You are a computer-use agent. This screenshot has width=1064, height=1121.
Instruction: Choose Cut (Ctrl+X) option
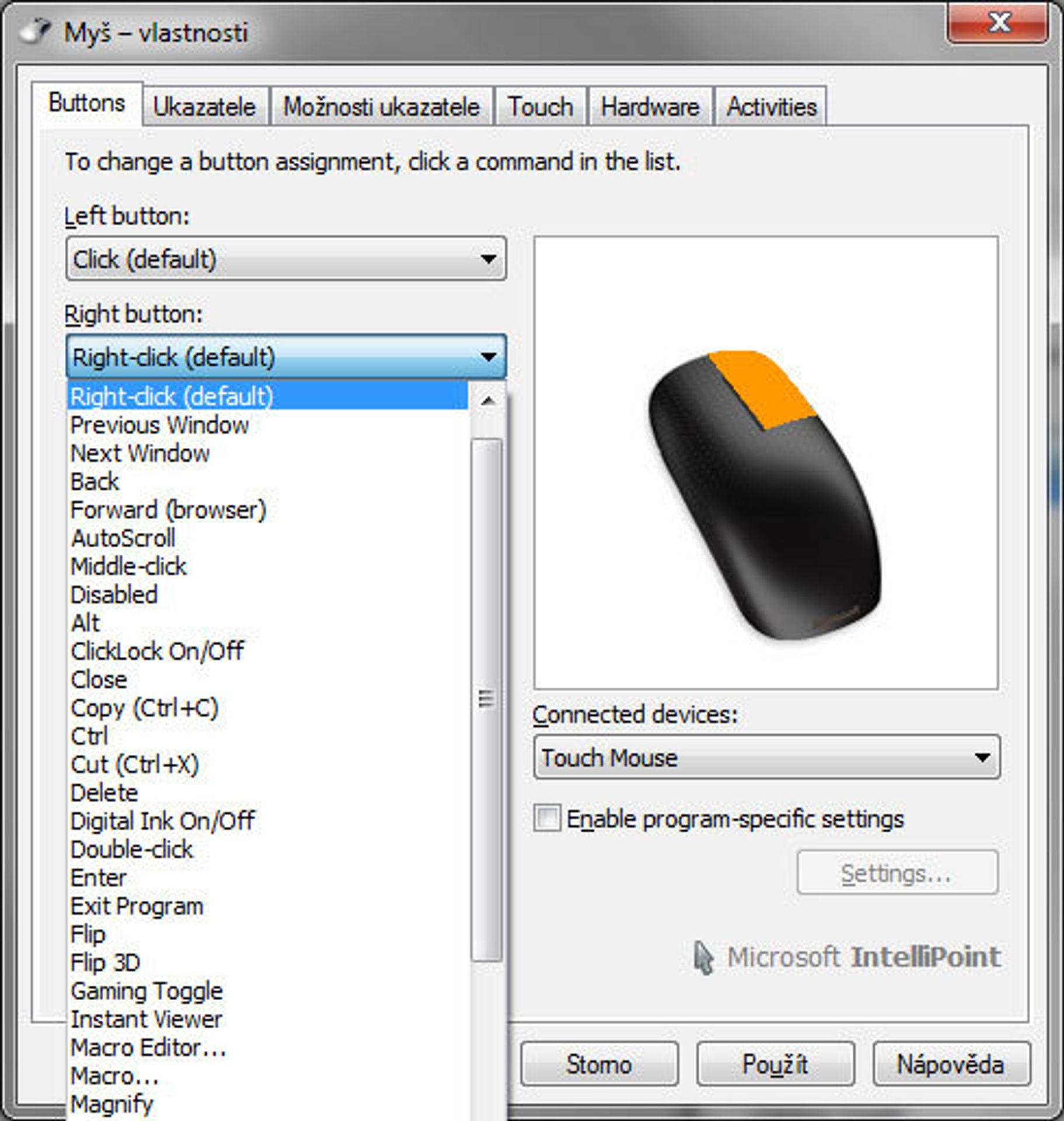click(268, 764)
